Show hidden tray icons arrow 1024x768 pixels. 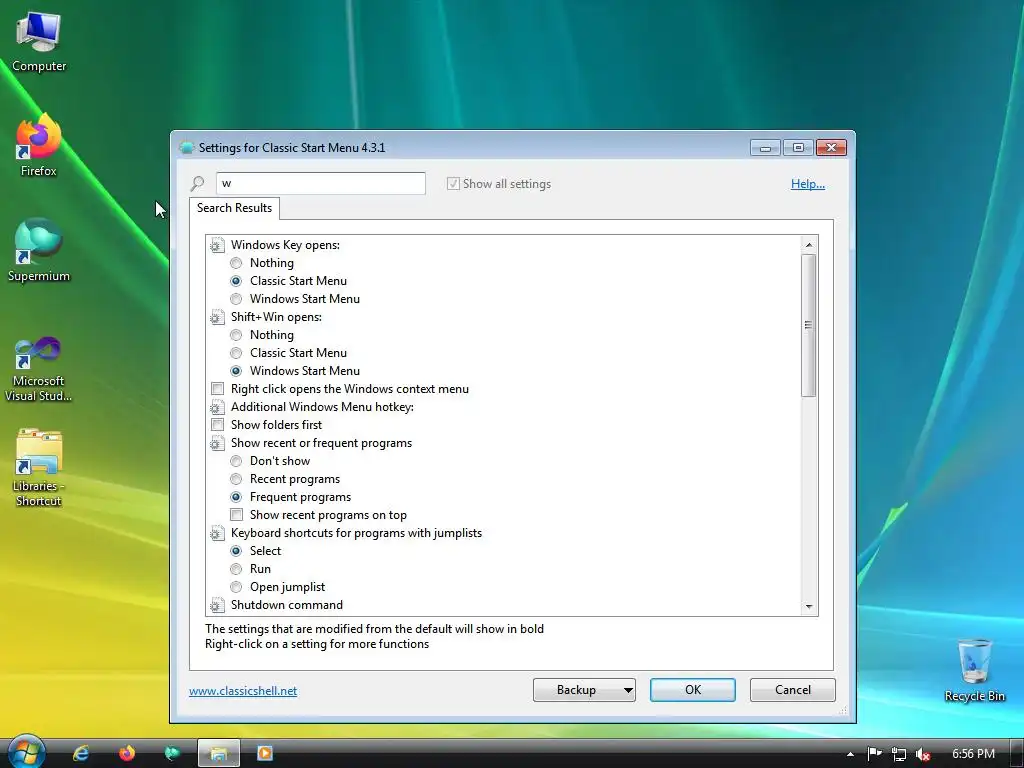point(850,754)
